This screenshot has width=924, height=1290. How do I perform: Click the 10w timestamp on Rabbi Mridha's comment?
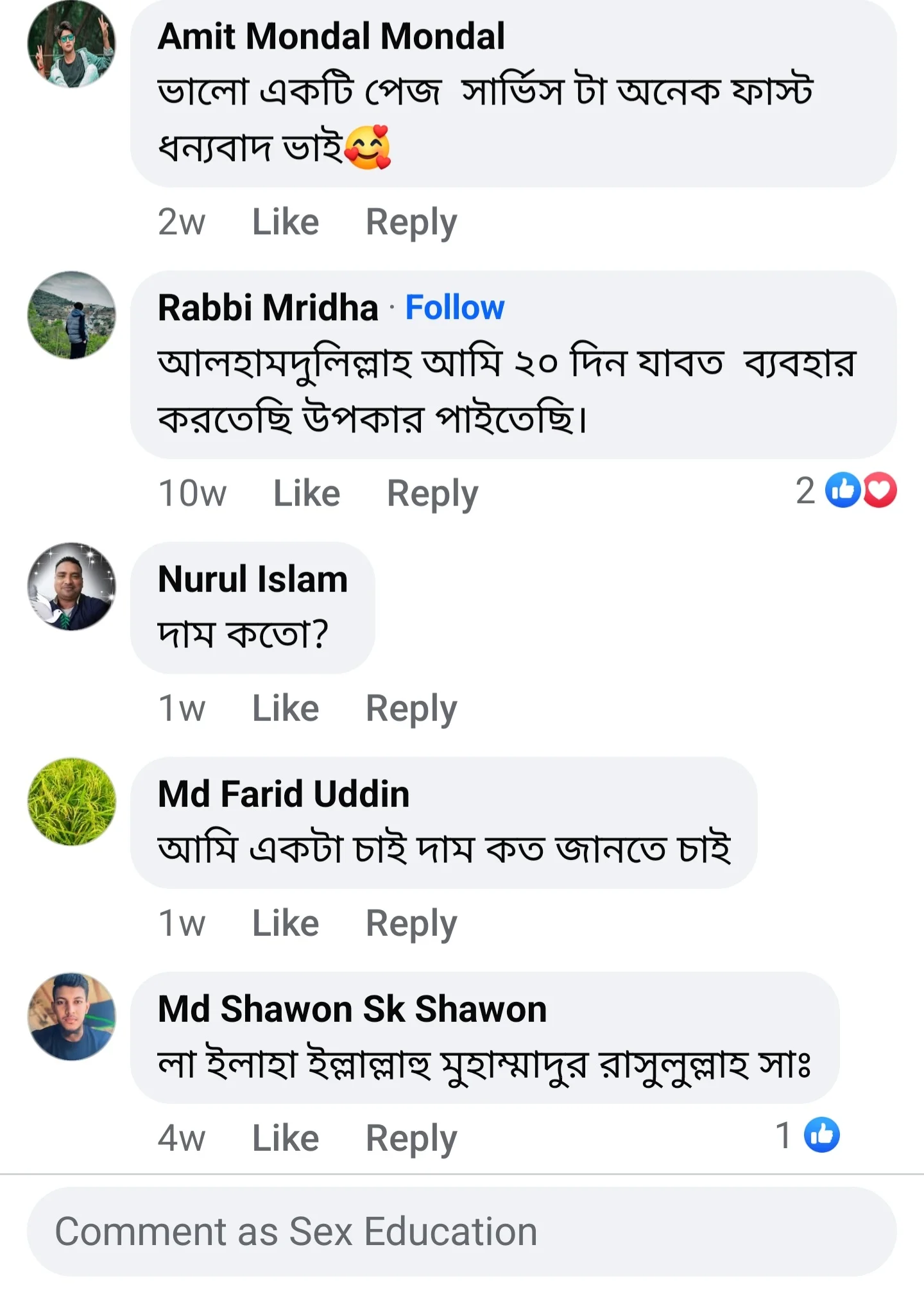(x=193, y=492)
